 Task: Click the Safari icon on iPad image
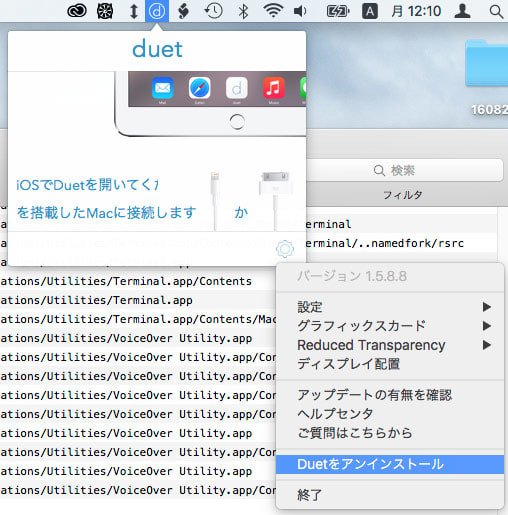pyautogui.click(x=200, y=88)
